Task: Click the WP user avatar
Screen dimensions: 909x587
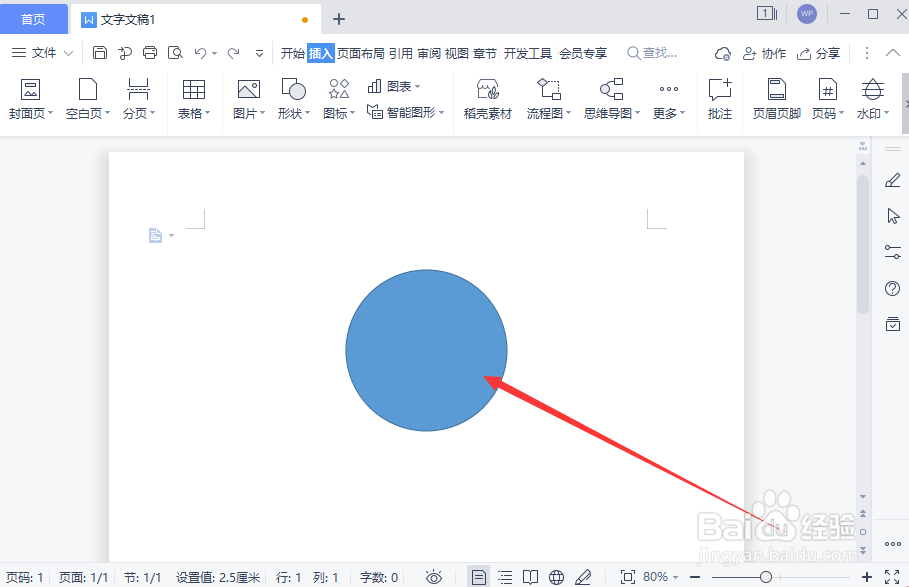Action: 807,14
